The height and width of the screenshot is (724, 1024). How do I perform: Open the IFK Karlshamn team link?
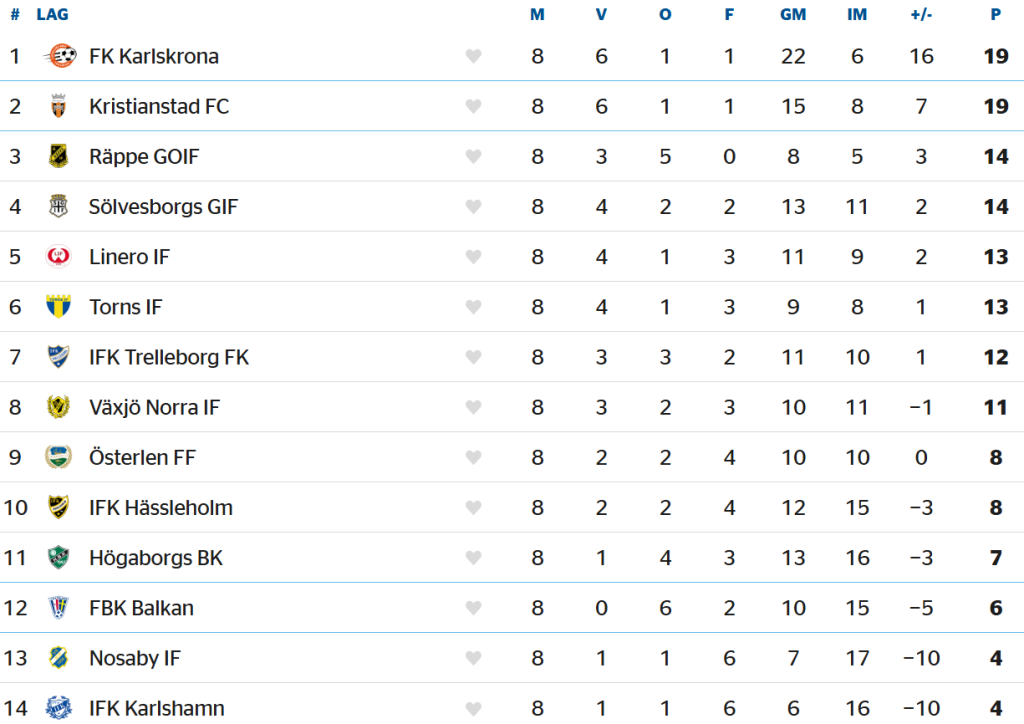[x=156, y=708]
